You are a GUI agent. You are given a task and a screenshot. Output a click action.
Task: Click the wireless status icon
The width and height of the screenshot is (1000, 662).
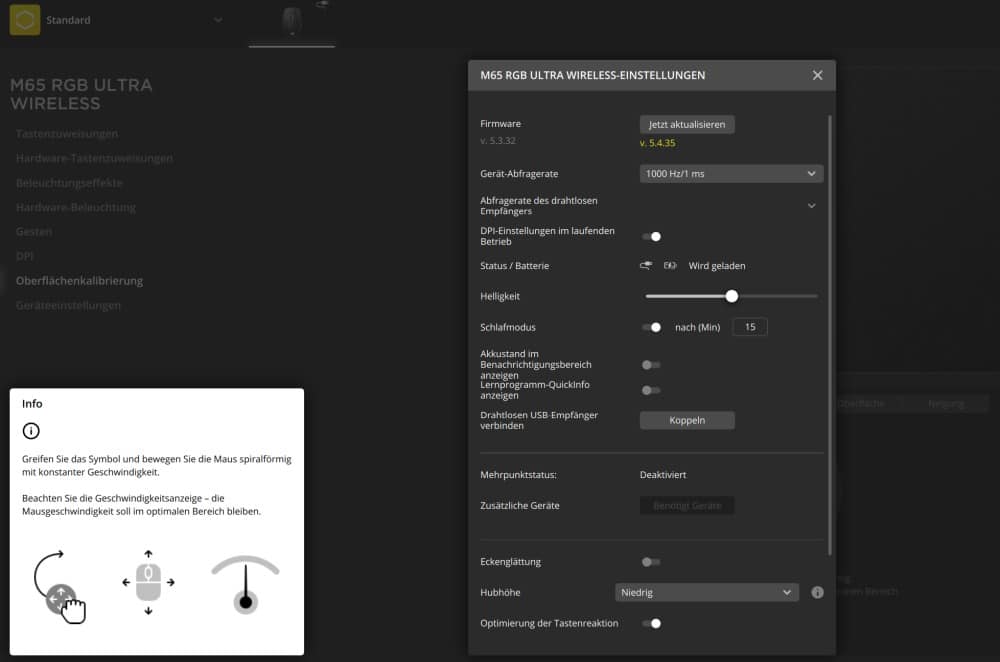coord(647,266)
